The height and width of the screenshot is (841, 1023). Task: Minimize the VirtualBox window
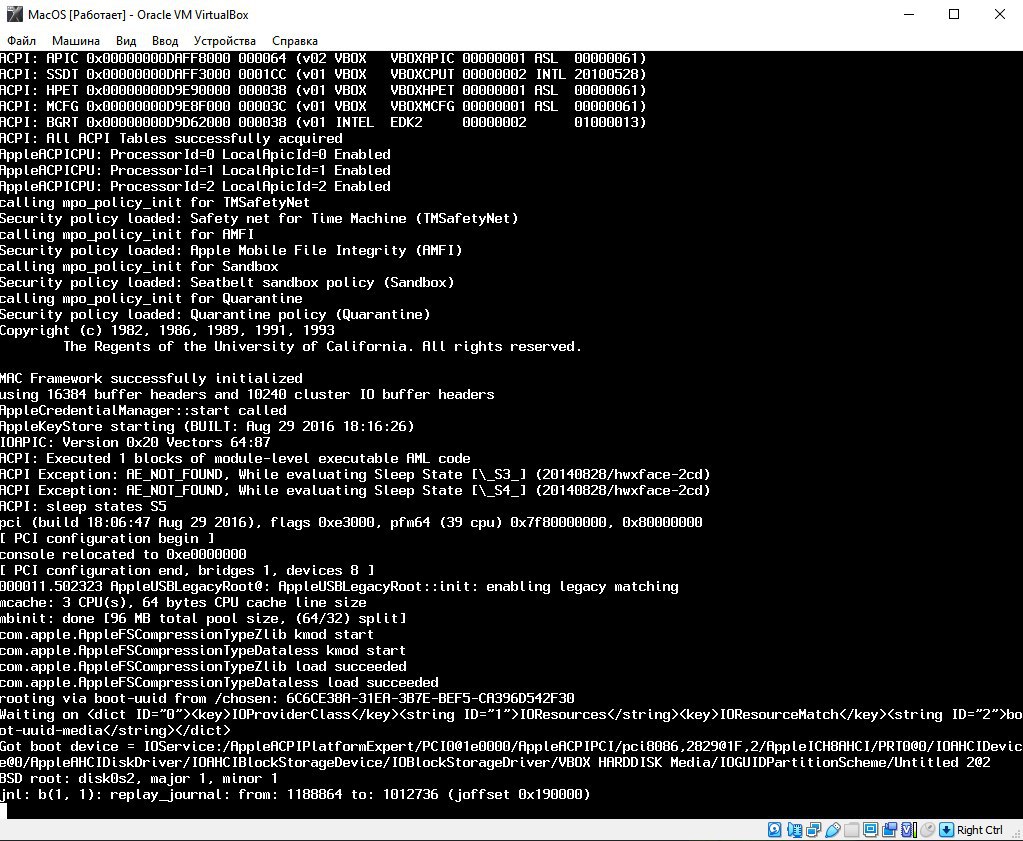(x=909, y=14)
